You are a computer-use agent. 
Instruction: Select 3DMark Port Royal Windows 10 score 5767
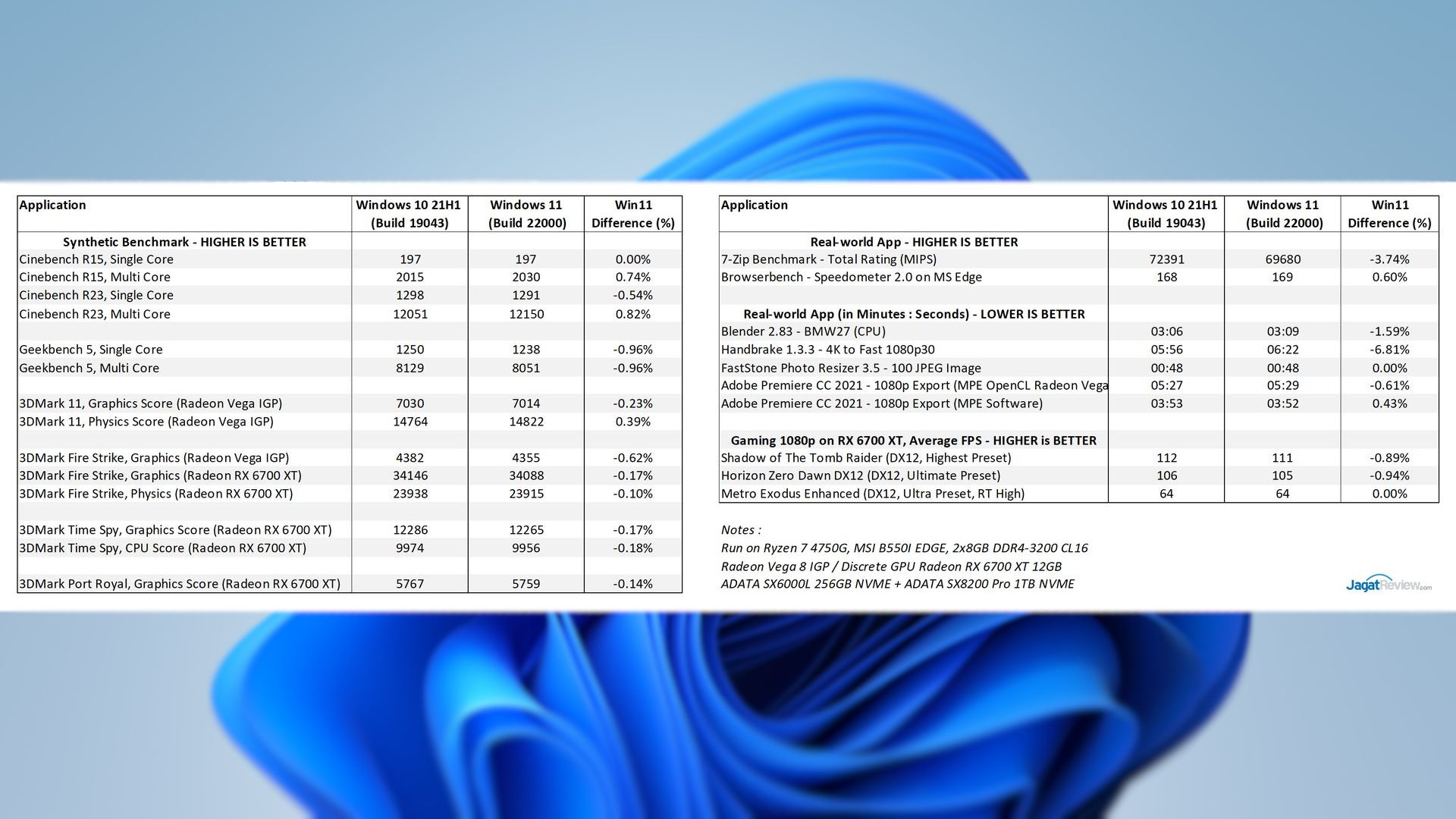(409, 584)
